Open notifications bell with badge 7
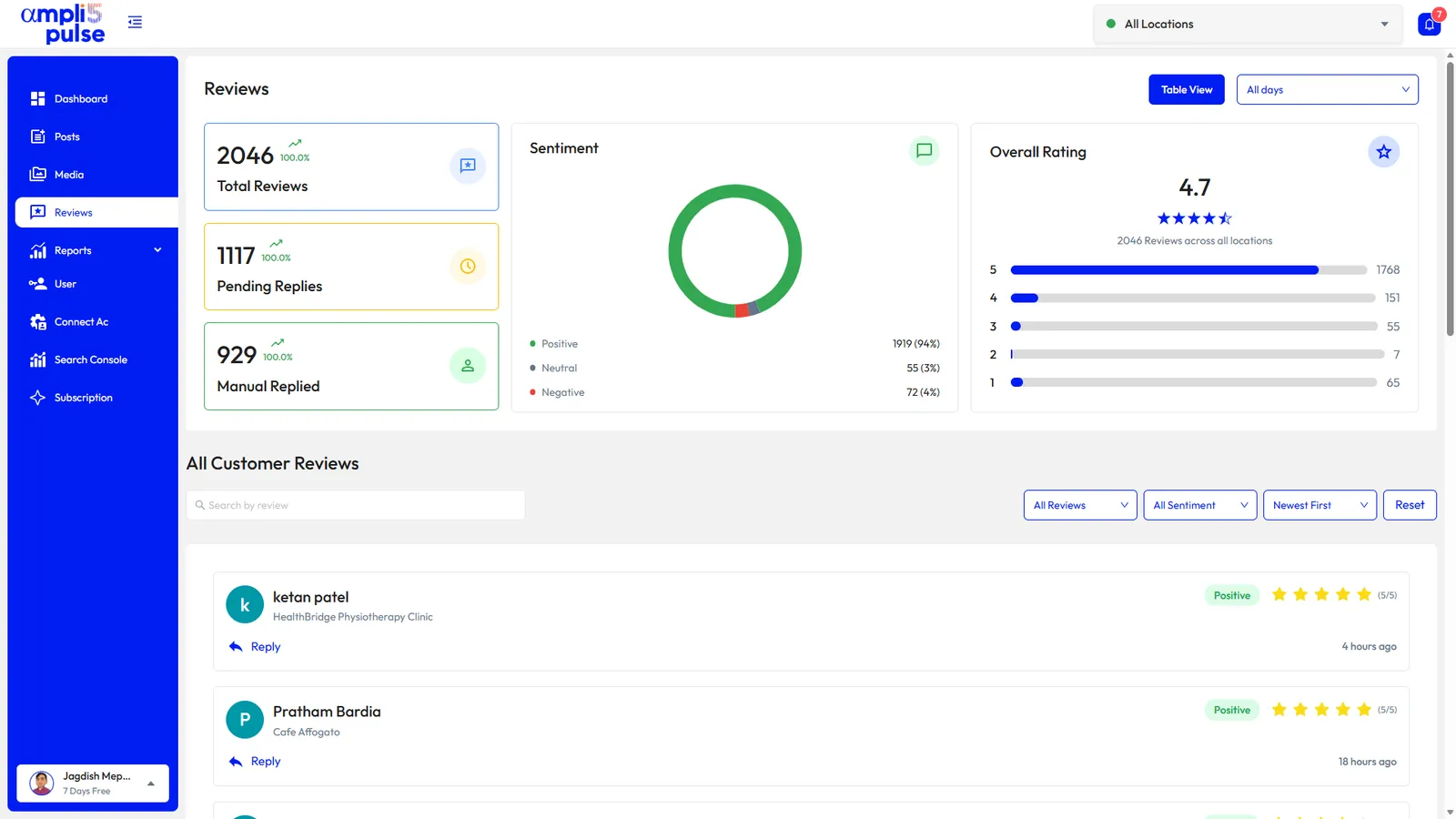This screenshot has height=819, width=1456. pos(1430,24)
